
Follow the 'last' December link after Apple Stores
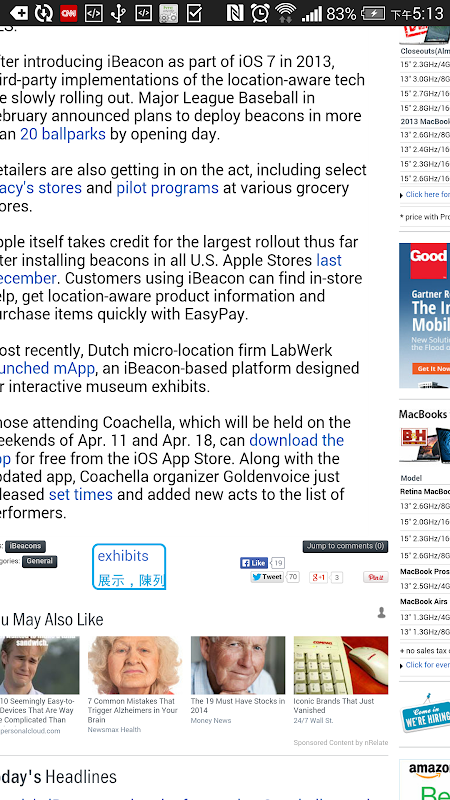coord(329,260)
